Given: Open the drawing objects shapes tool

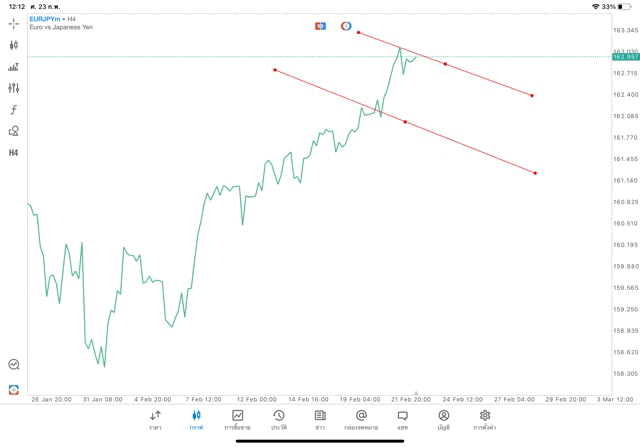Looking at the screenshot, I should [14, 131].
